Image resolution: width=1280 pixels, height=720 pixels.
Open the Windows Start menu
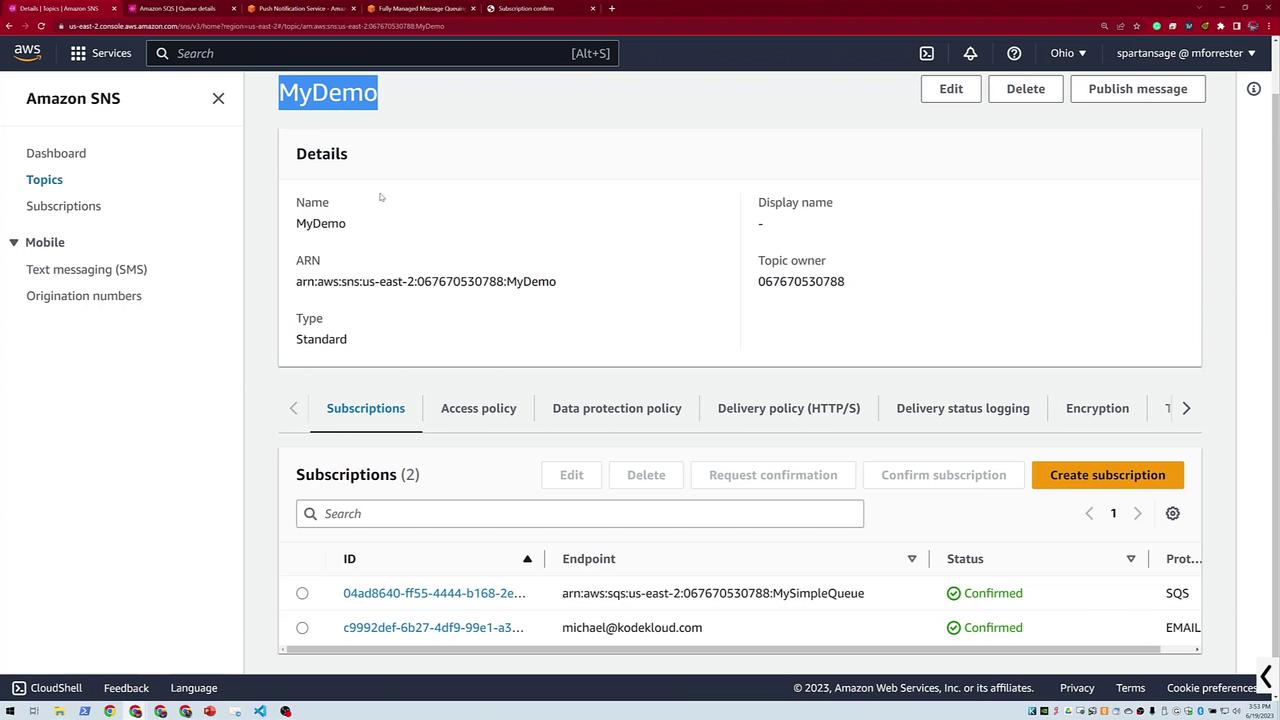(x=9, y=711)
